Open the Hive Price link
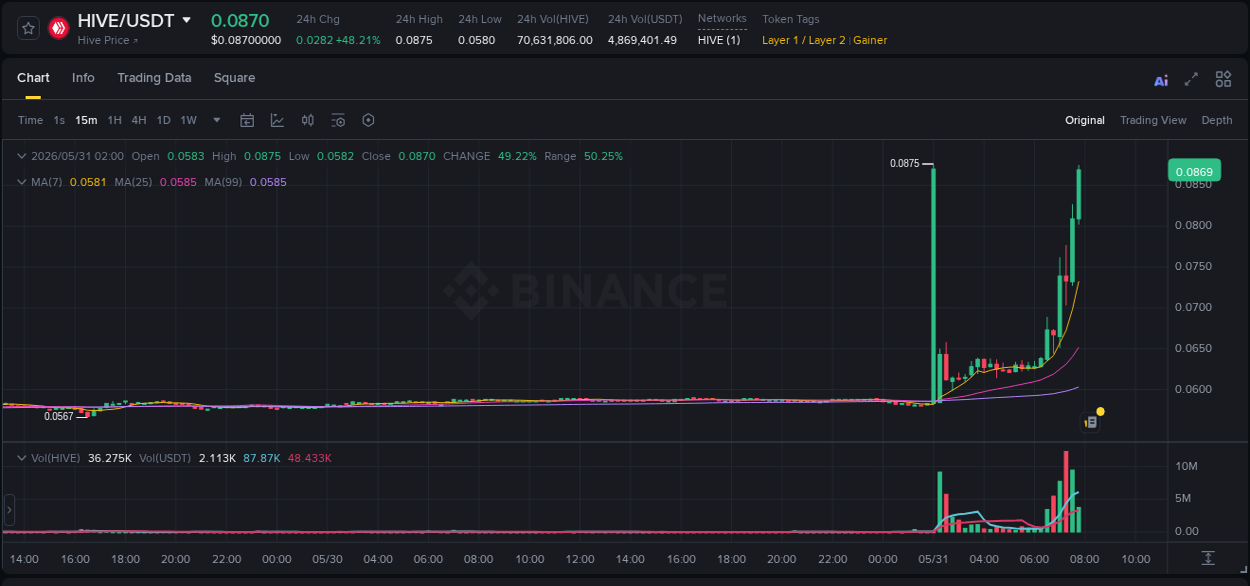The height and width of the screenshot is (586, 1250). point(108,40)
